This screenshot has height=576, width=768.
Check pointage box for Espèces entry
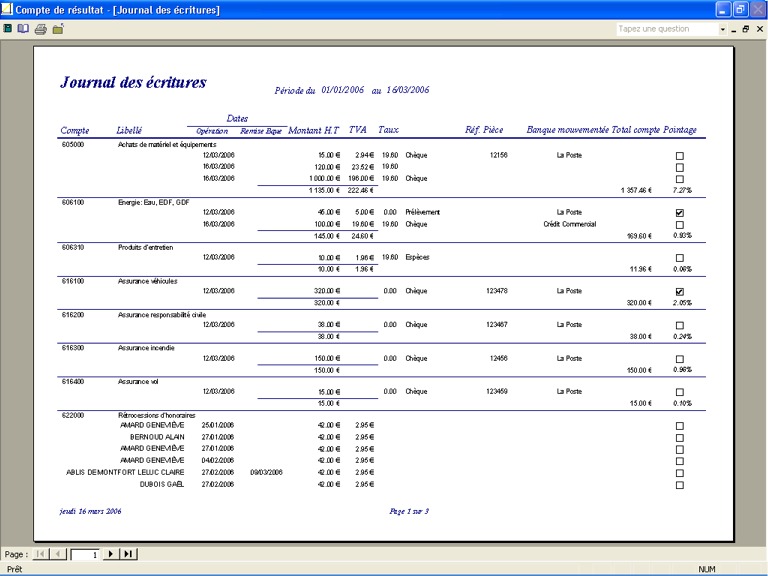coord(680,258)
